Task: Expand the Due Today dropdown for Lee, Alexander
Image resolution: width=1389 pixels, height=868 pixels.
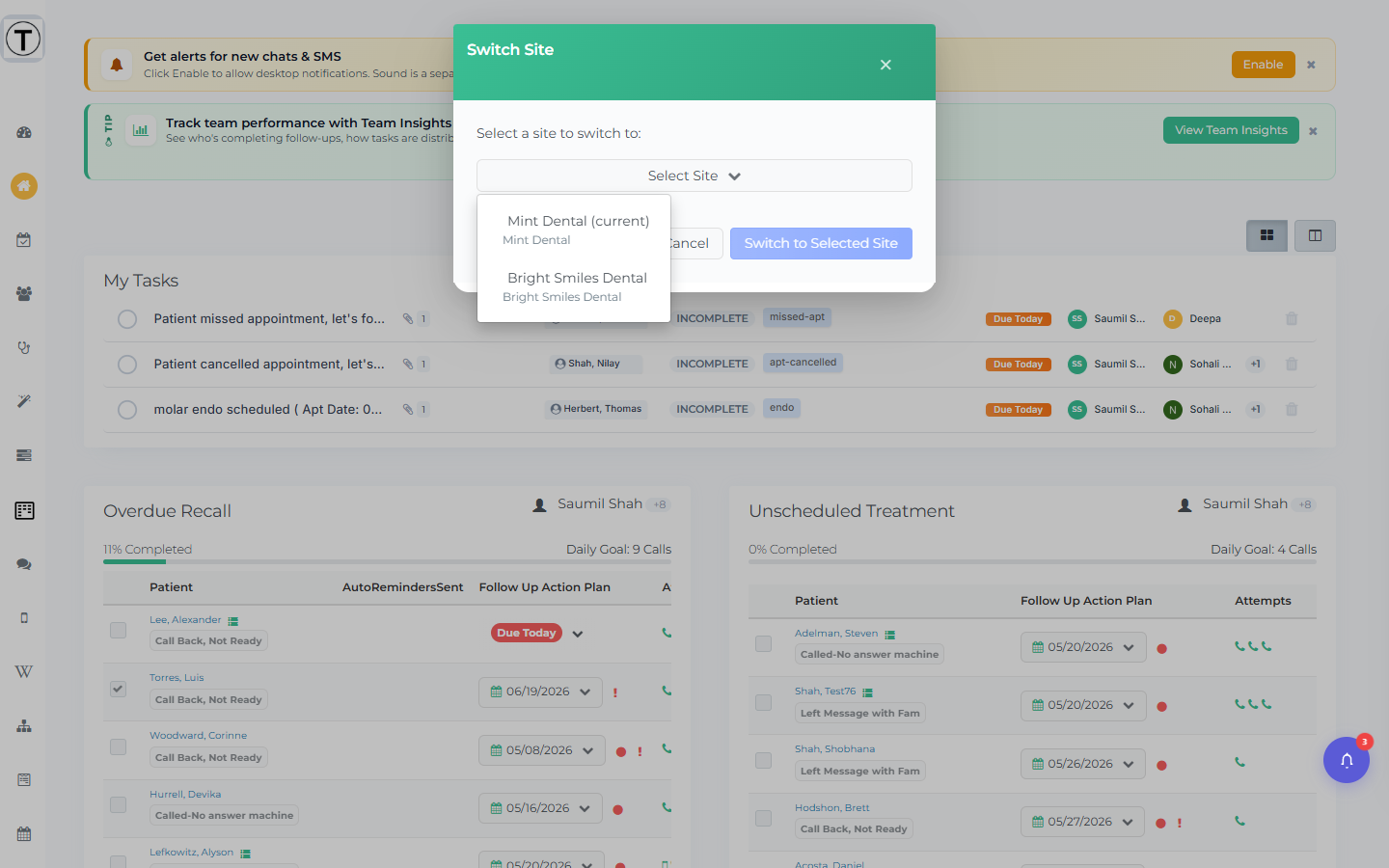Action: pos(578,634)
